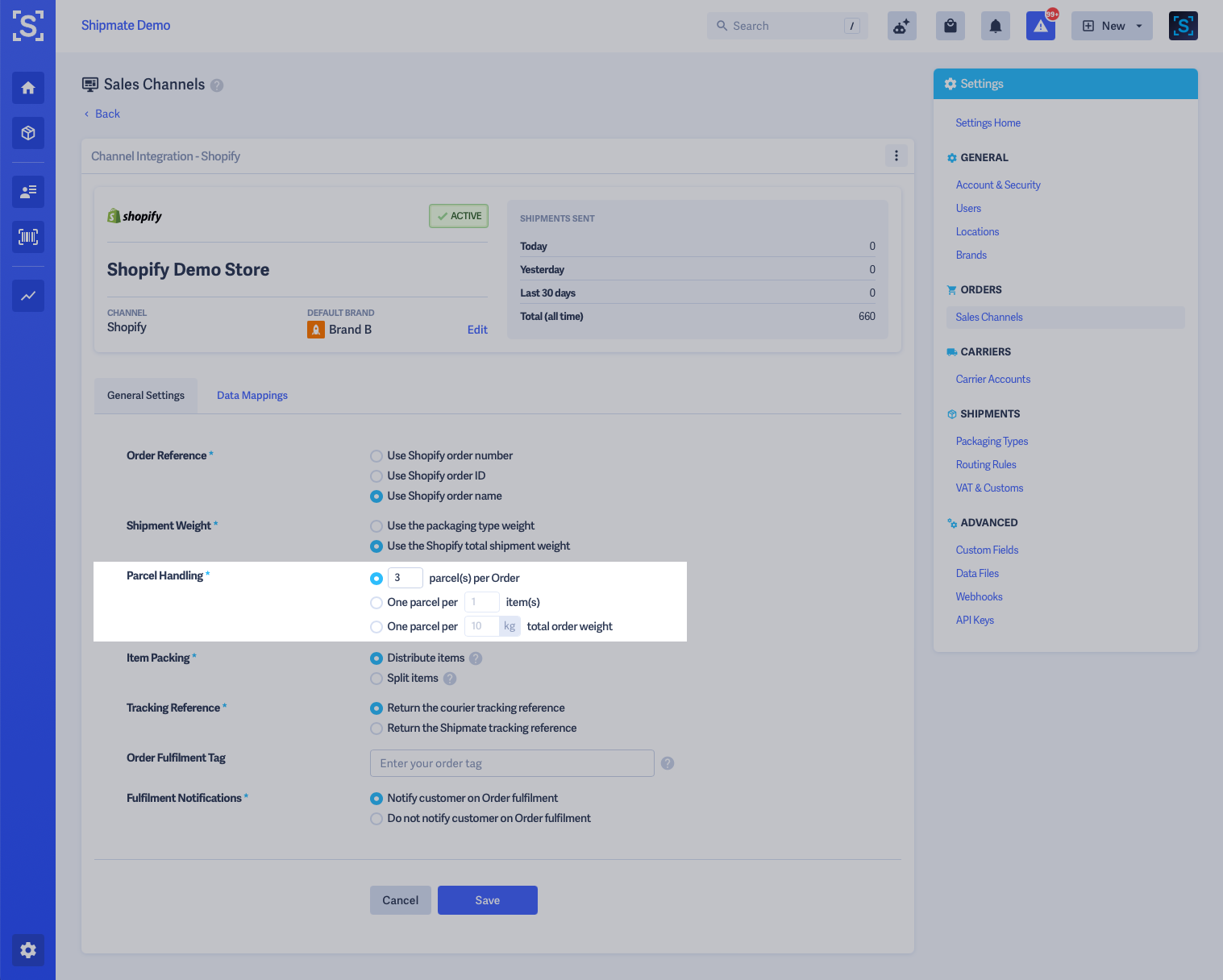The width and height of the screenshot is (1223, 980).
Task: Select the Shipments package icon in sidebar
Action: [28, 133]
